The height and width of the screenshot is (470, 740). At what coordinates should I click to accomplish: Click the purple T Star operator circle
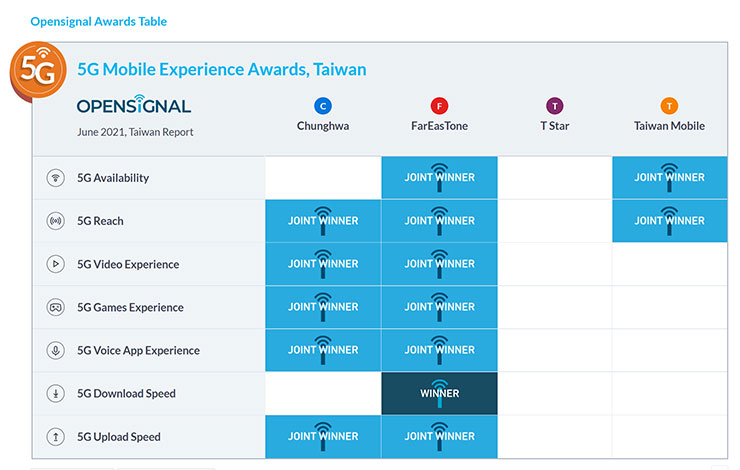[554, 106]
